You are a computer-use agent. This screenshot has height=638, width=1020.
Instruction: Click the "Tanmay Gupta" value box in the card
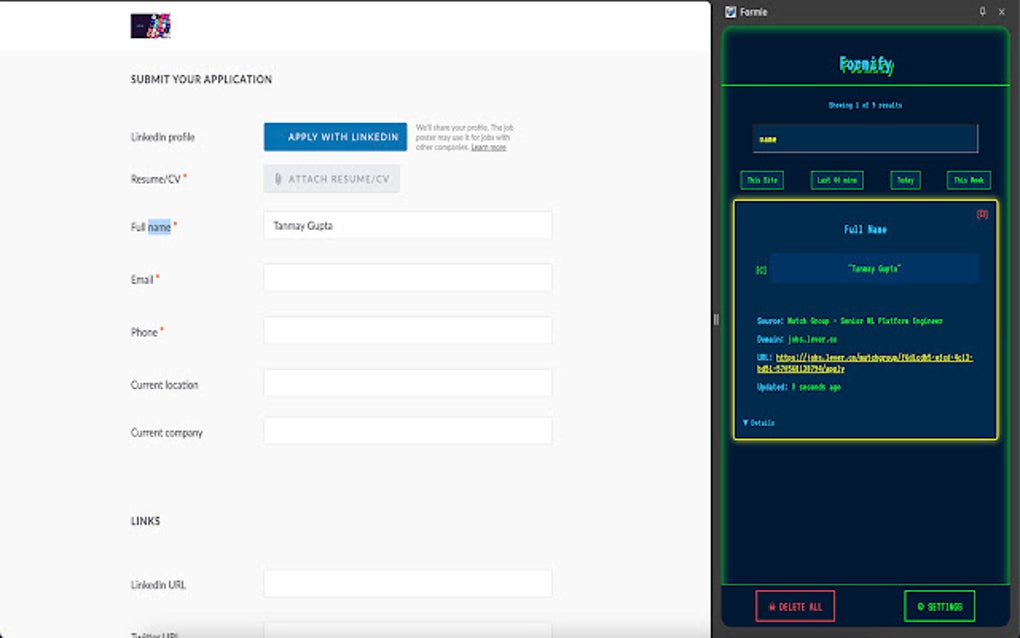click(x=874, y=269)
